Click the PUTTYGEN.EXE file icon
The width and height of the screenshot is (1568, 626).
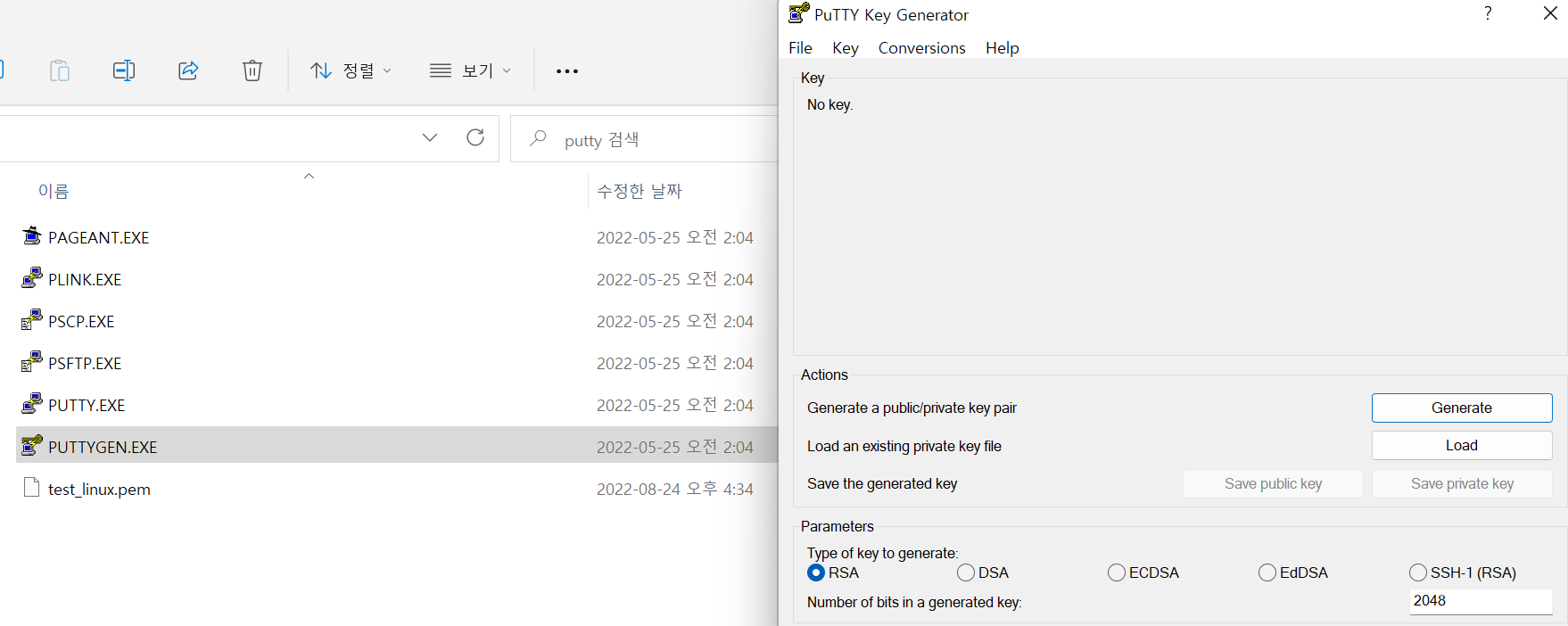pyautogui.click(x=32, y=445)
